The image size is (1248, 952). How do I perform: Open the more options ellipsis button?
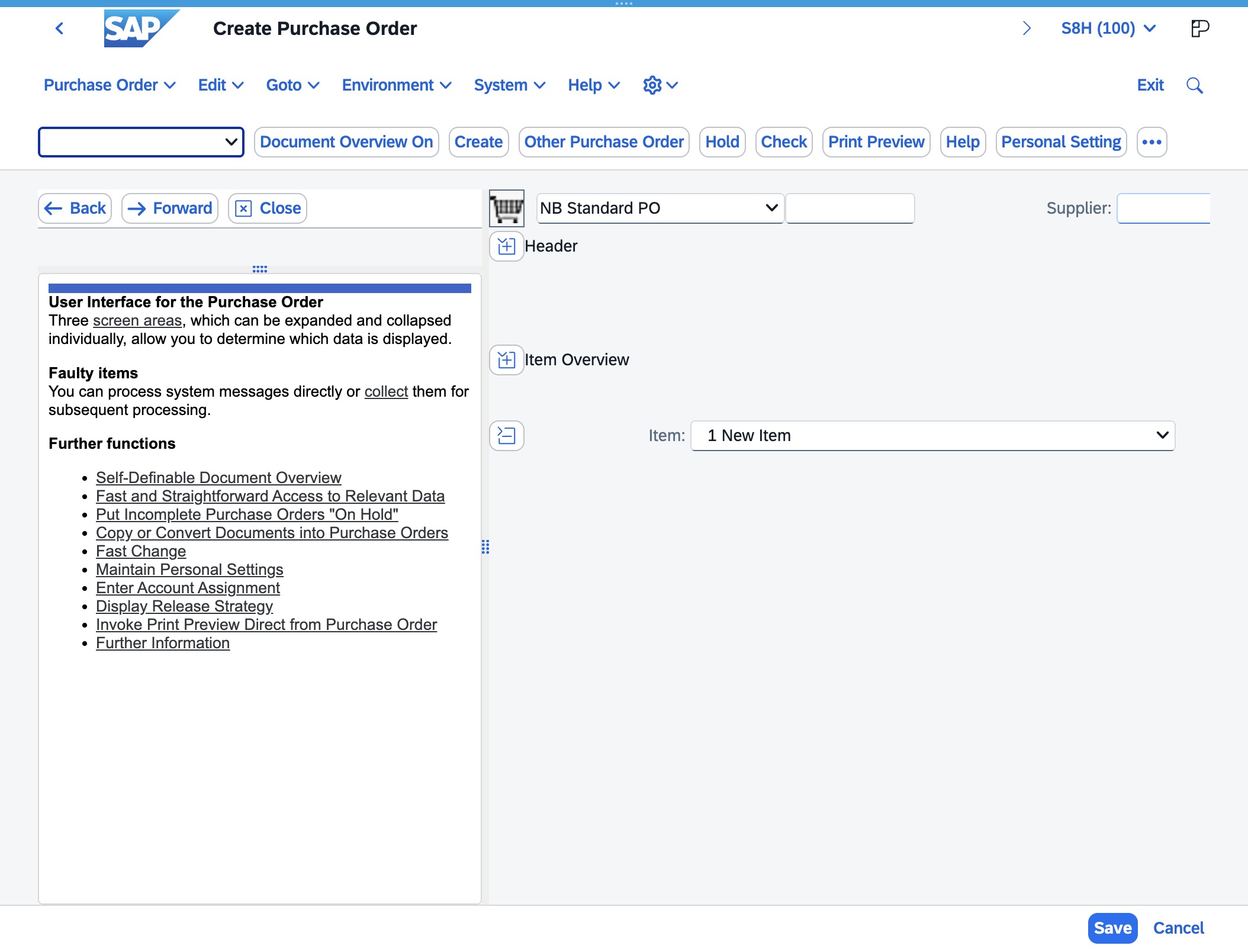pos(1151,142)
